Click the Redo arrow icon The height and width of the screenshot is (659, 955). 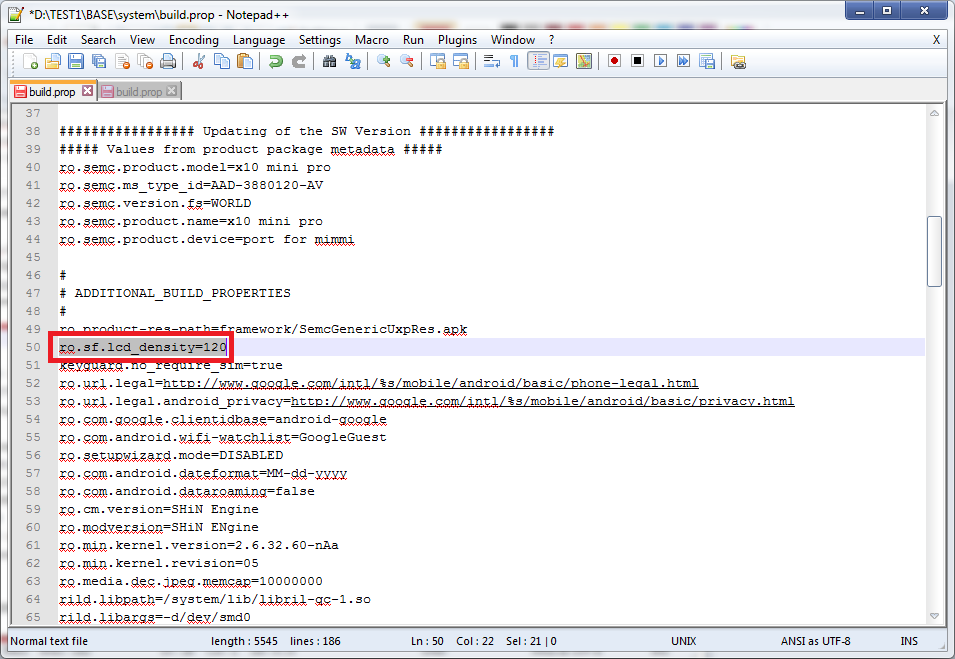coord(298,62)
